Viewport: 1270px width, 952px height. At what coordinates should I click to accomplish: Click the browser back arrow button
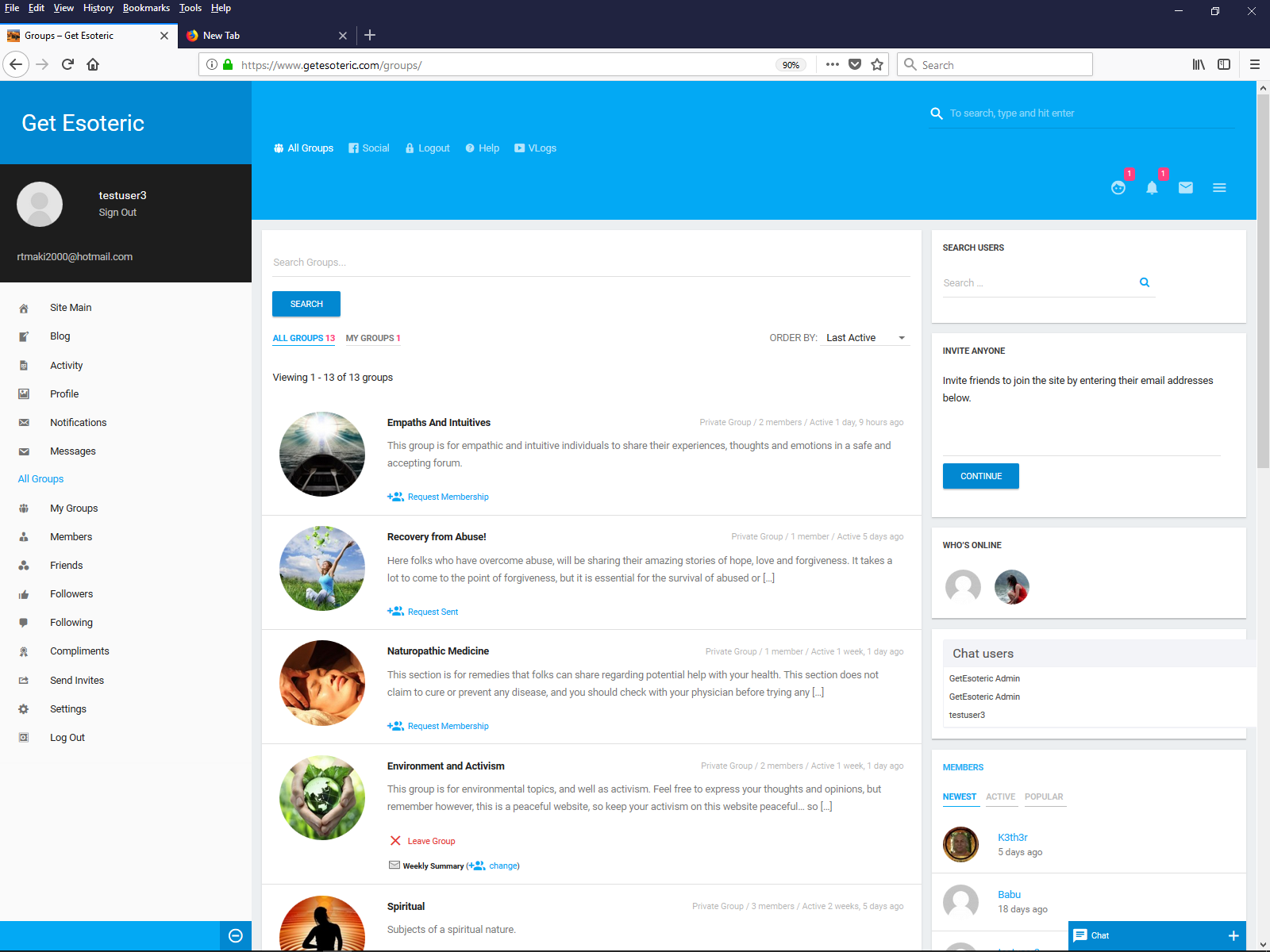click(16, 64)
